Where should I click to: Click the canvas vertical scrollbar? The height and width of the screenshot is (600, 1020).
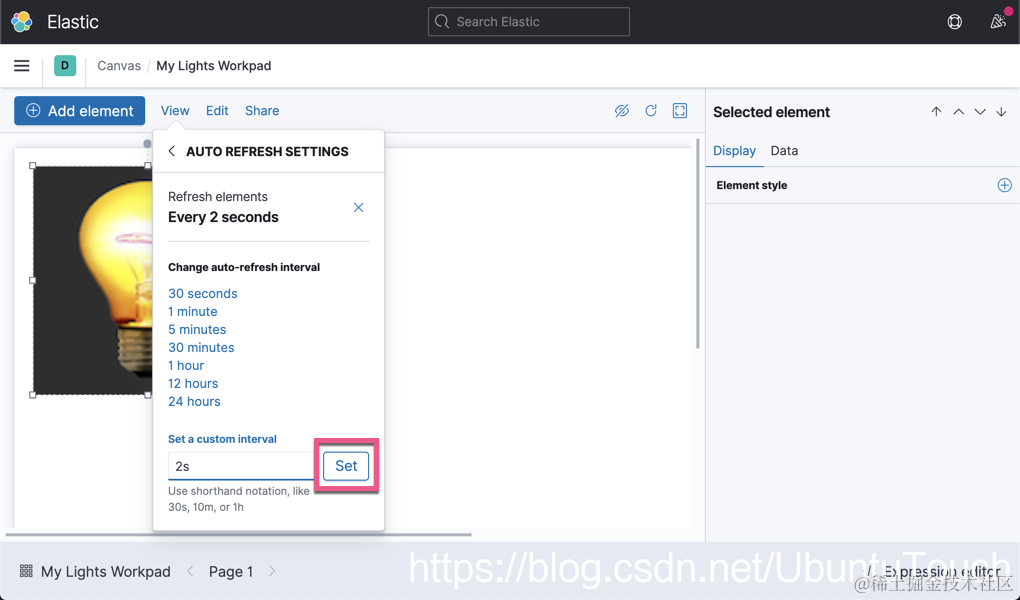[698, 243]
